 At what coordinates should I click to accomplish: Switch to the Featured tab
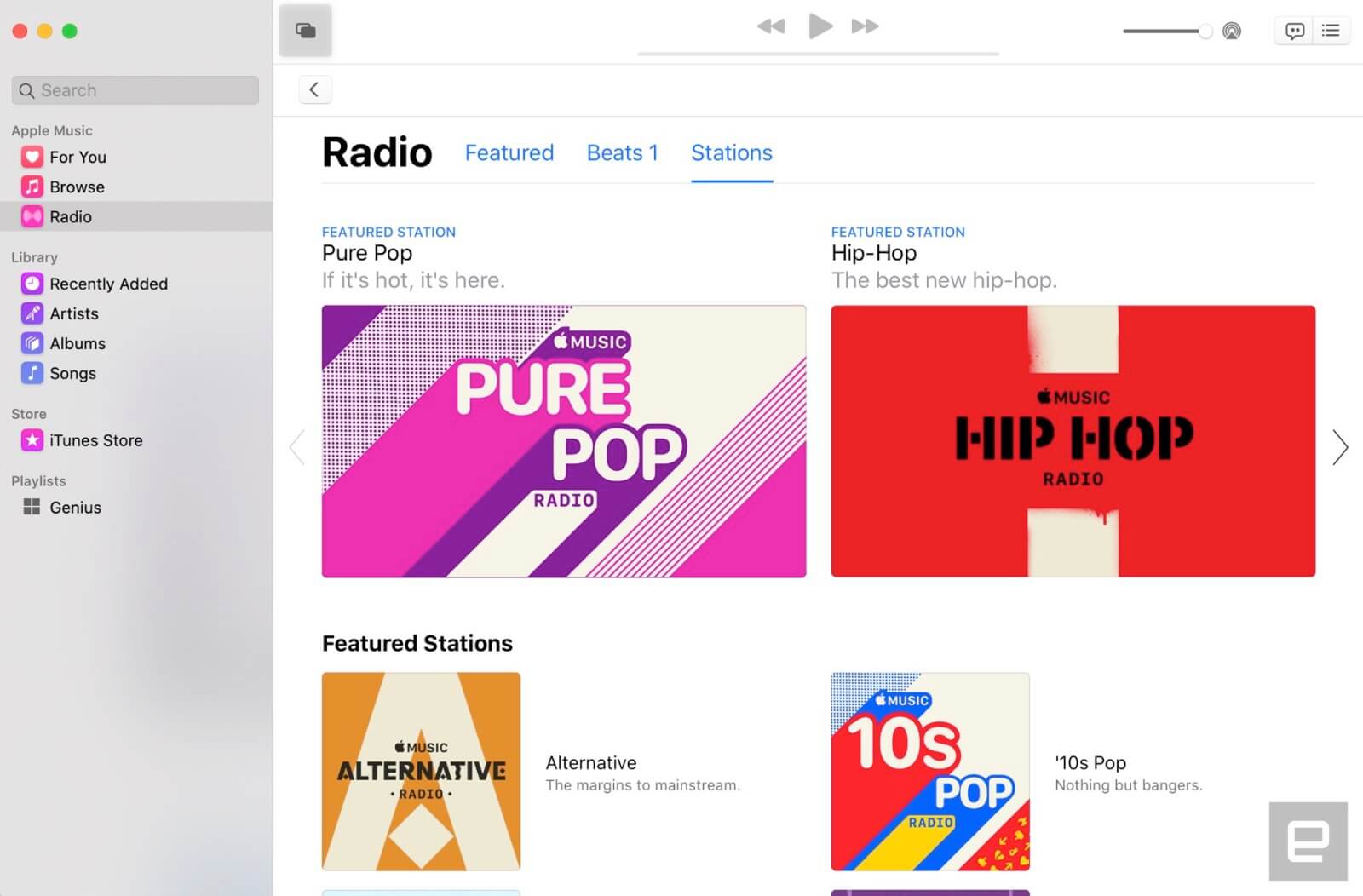509,152
